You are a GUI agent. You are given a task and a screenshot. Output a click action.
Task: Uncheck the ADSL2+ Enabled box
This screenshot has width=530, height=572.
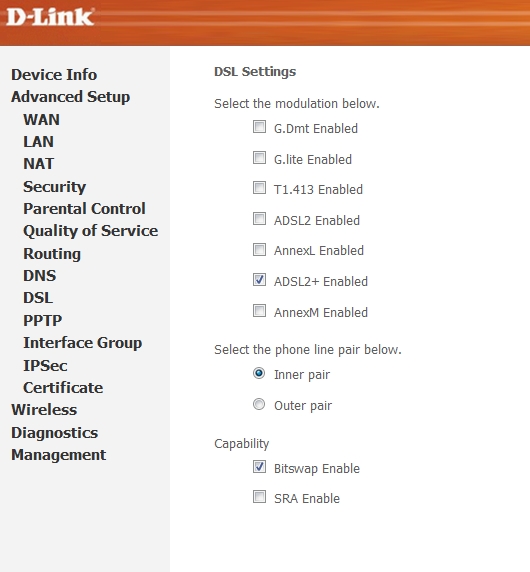click(259, 280)
